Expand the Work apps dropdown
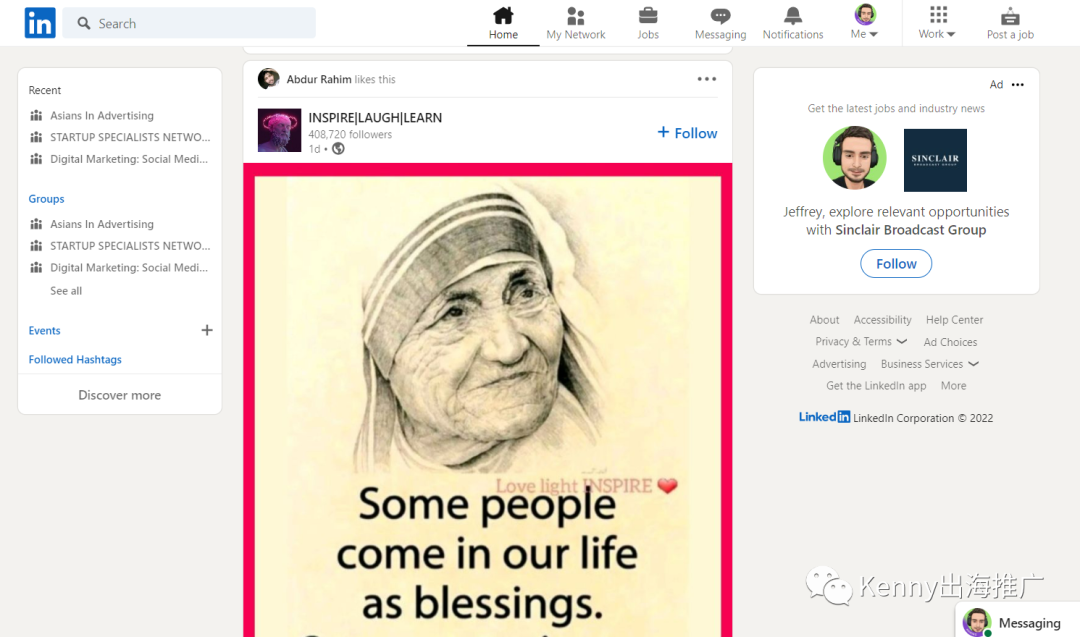 click(937, 23)
